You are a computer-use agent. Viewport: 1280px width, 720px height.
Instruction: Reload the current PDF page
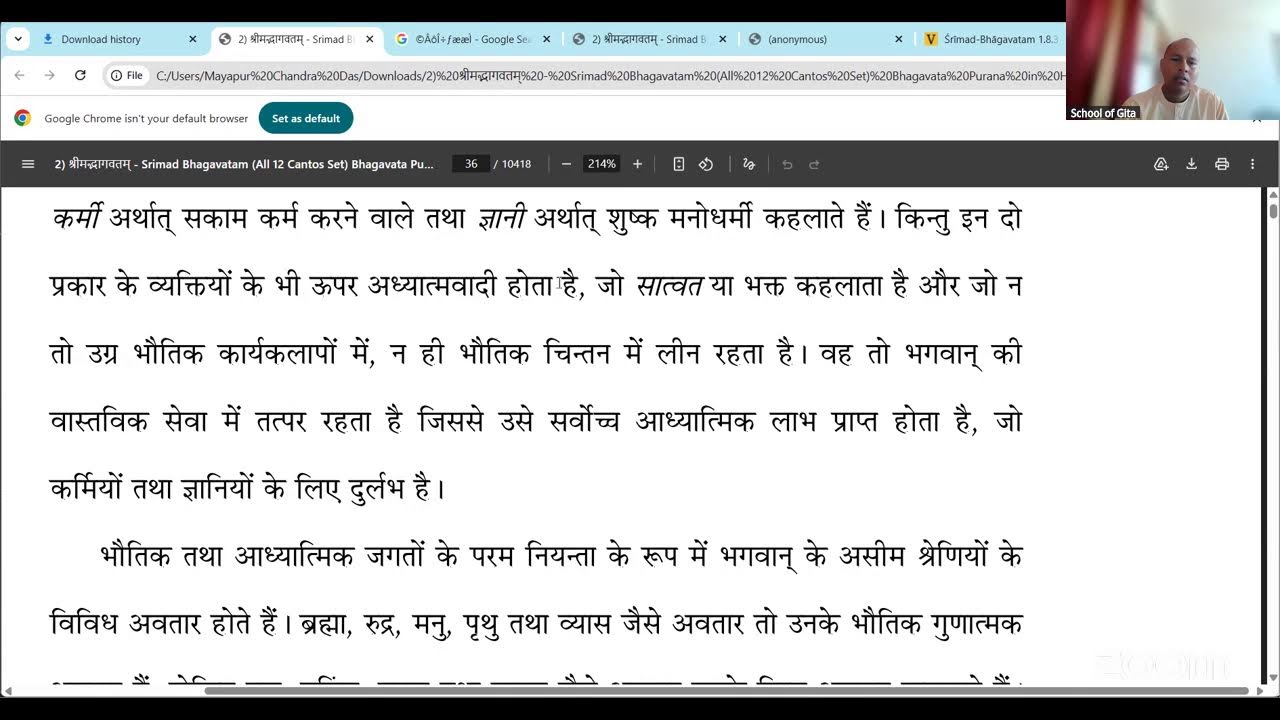point(80,75)
